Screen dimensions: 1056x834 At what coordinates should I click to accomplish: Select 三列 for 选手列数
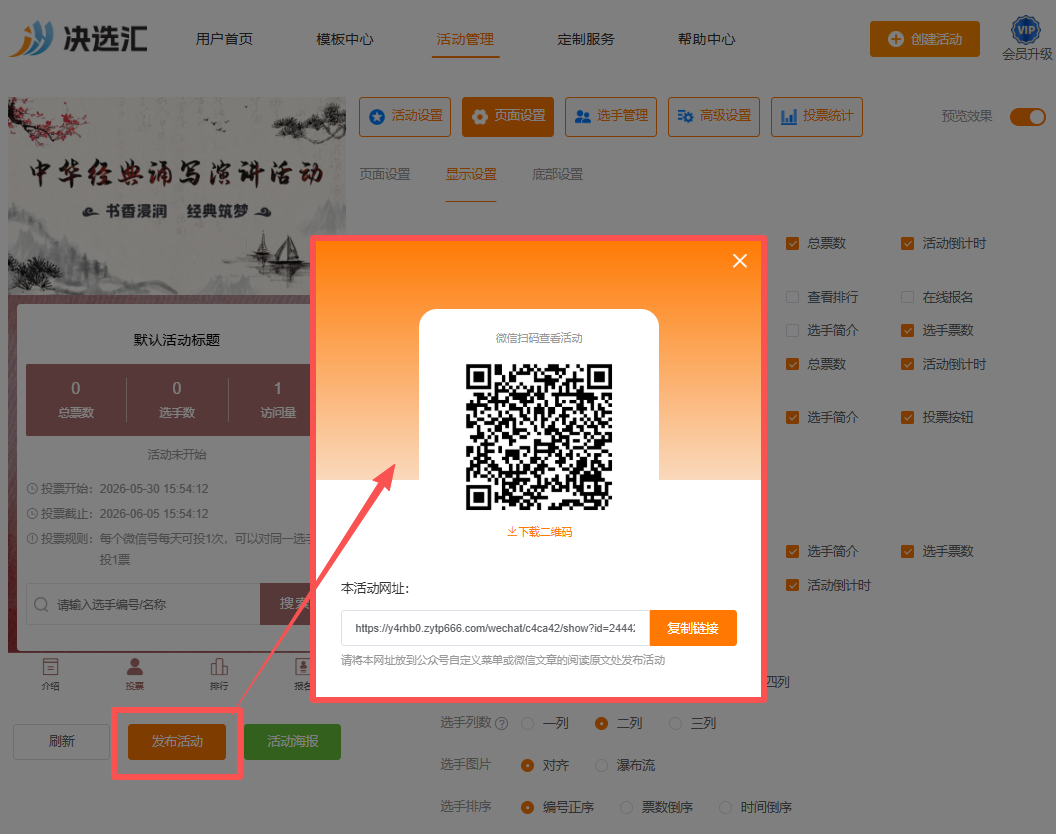click(675, 724)
